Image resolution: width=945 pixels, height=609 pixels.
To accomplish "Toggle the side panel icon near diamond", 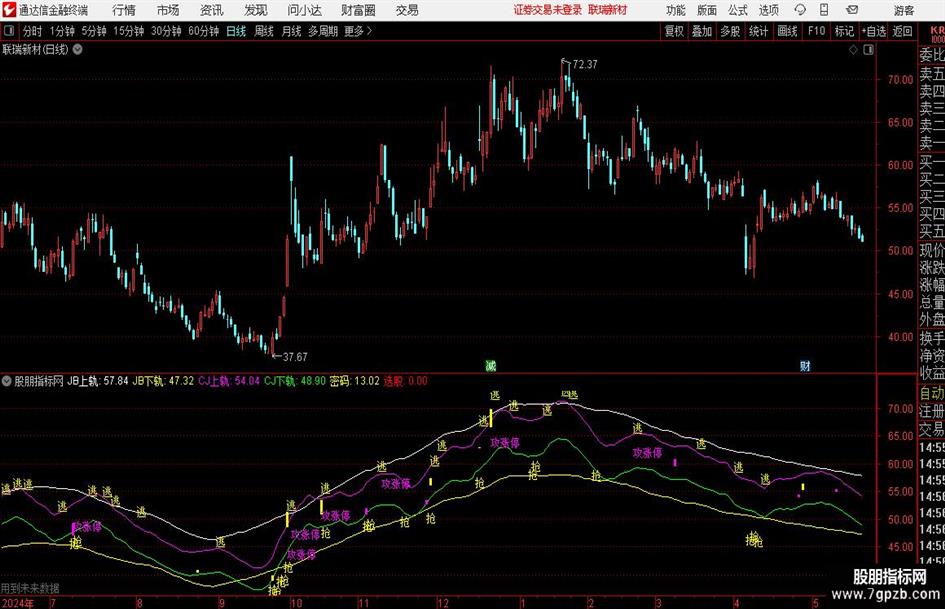I will point(868,50).
